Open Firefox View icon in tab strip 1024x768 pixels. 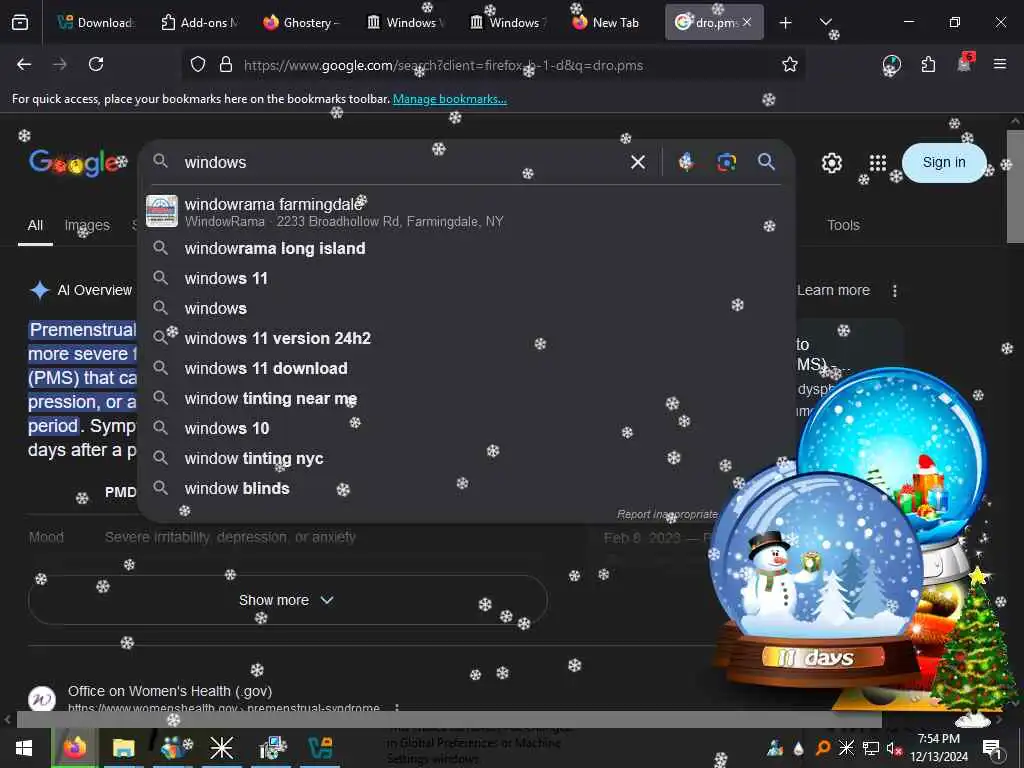(x=20, y=23)
